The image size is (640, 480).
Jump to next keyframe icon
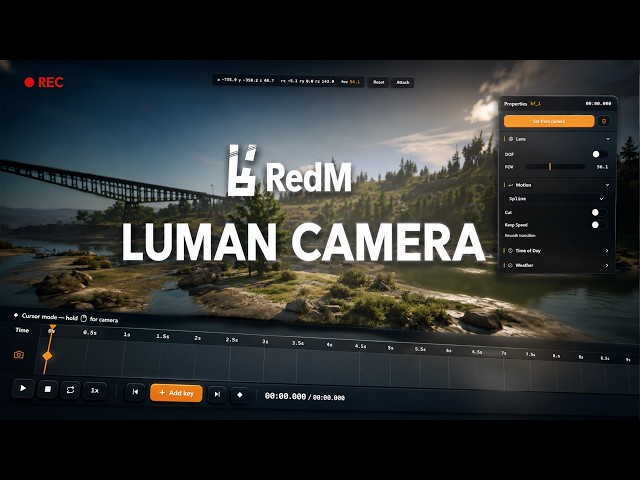pos(217,394)
